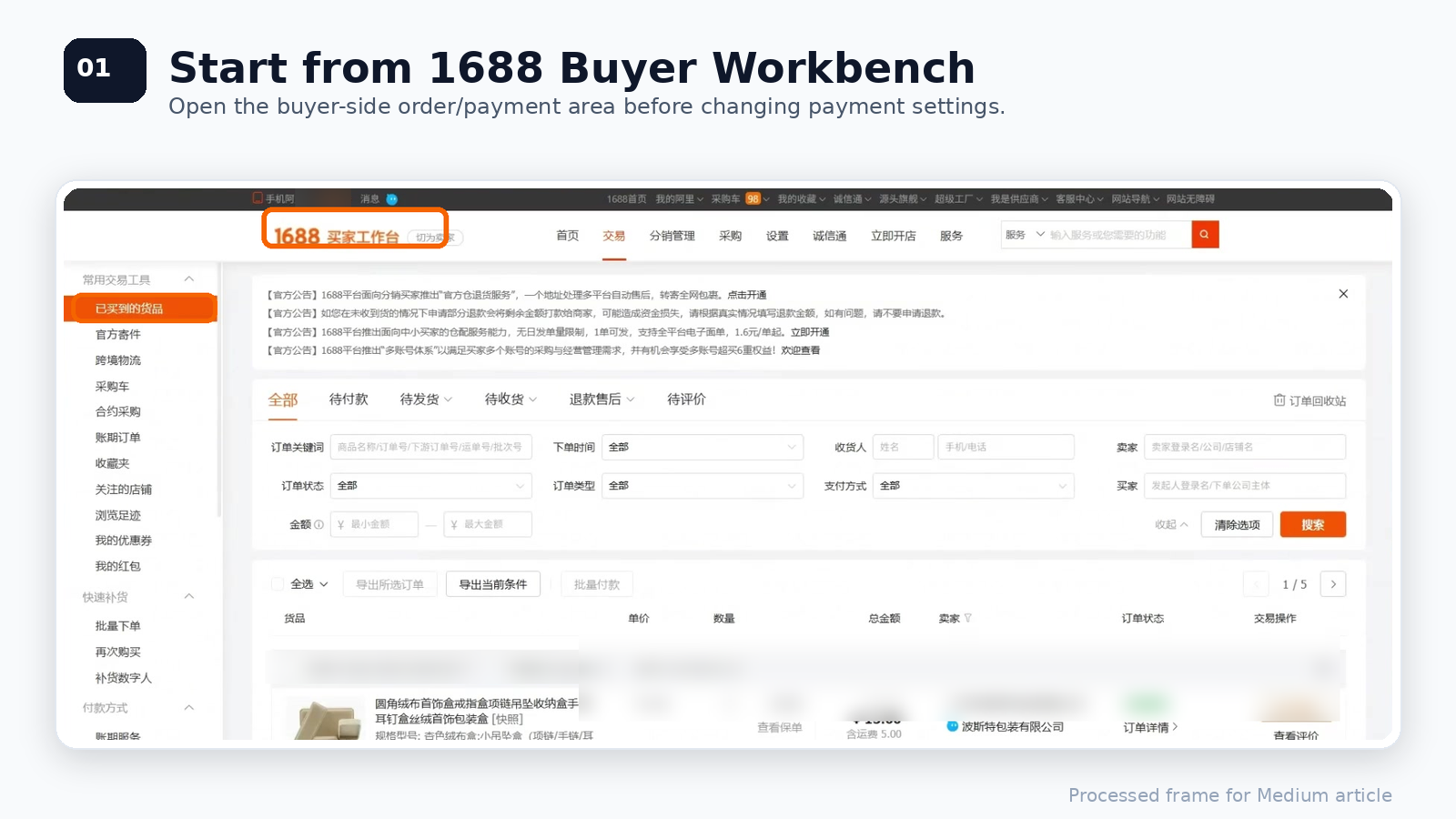
Task: Click the seller (卖家) column filter icon
Action: [967, 619]
